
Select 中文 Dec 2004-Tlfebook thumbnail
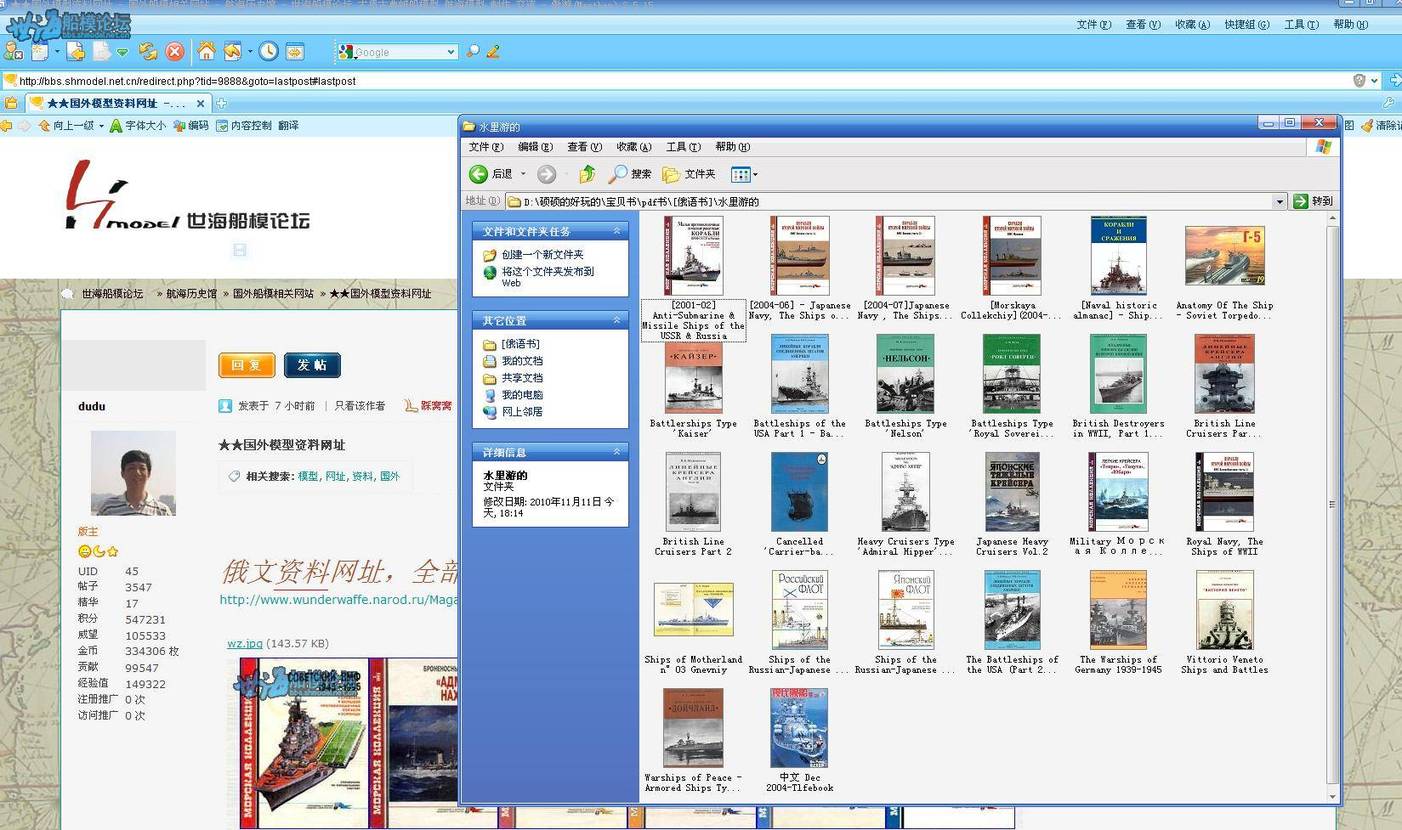[799, 728]
